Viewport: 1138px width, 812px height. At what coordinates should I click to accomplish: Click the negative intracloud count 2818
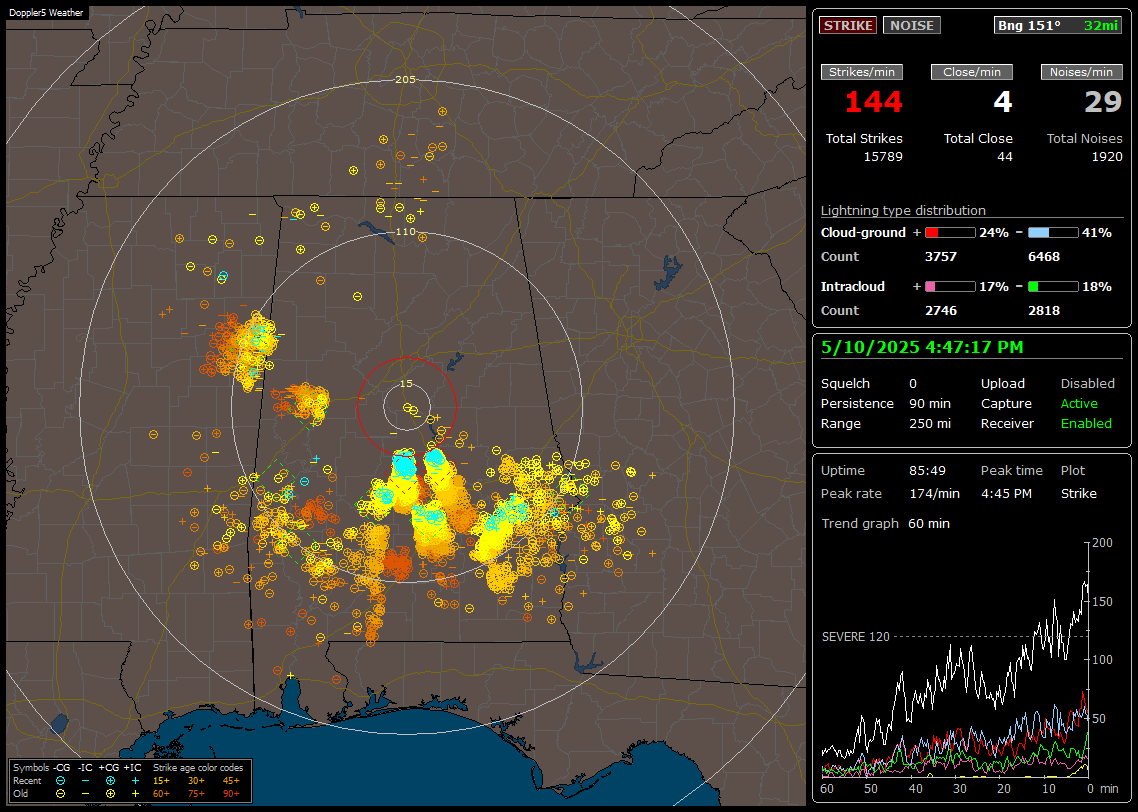point(1044,311)
